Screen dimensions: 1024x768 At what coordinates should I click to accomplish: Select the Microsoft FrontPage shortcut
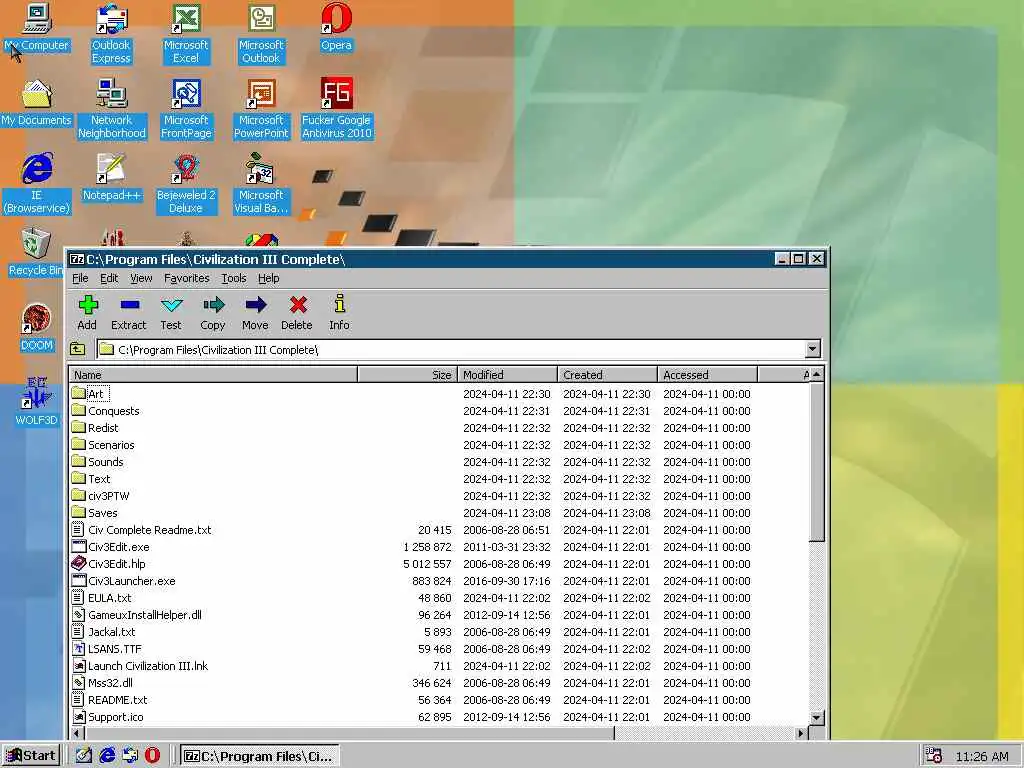(186, 109)
